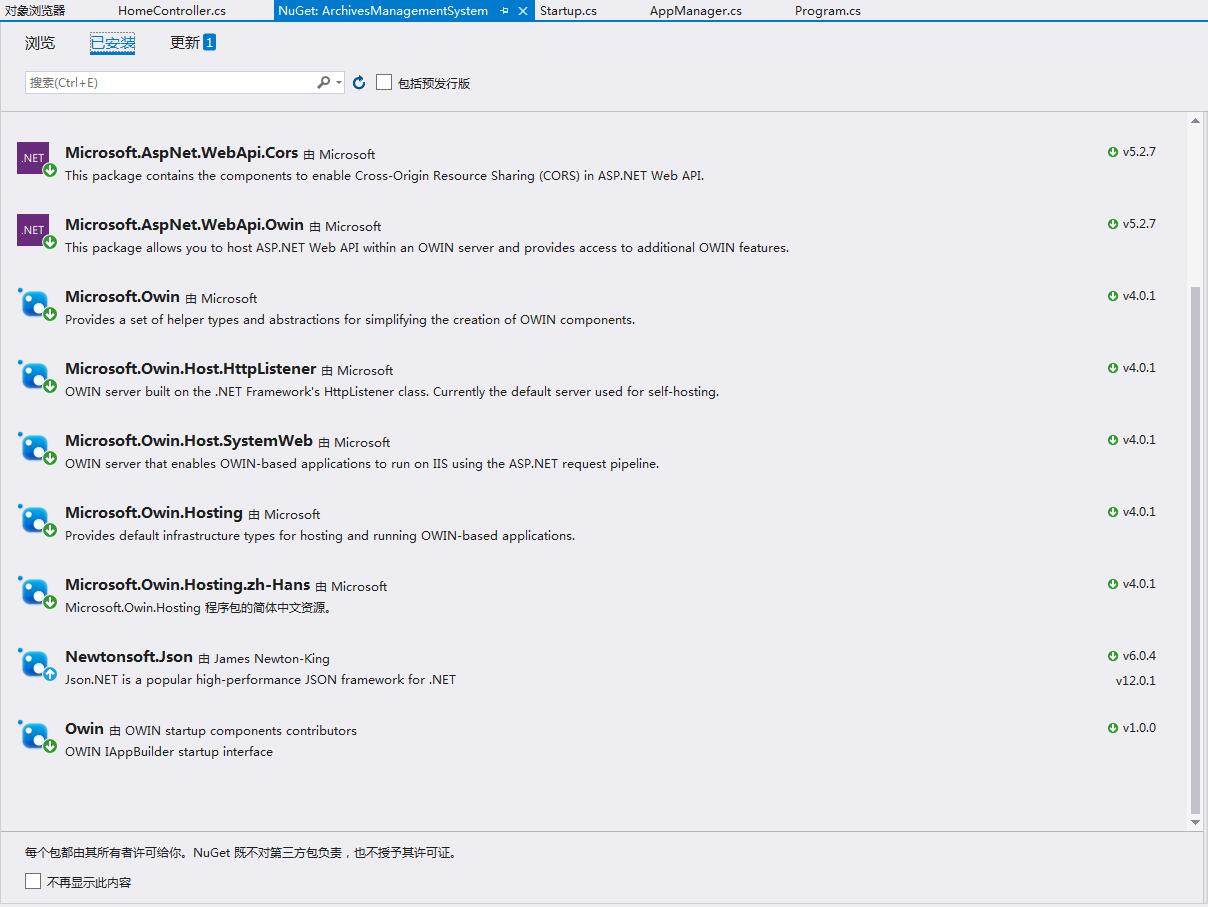
Task: Click in the 搜索 search input field
Action: (170, 83)
